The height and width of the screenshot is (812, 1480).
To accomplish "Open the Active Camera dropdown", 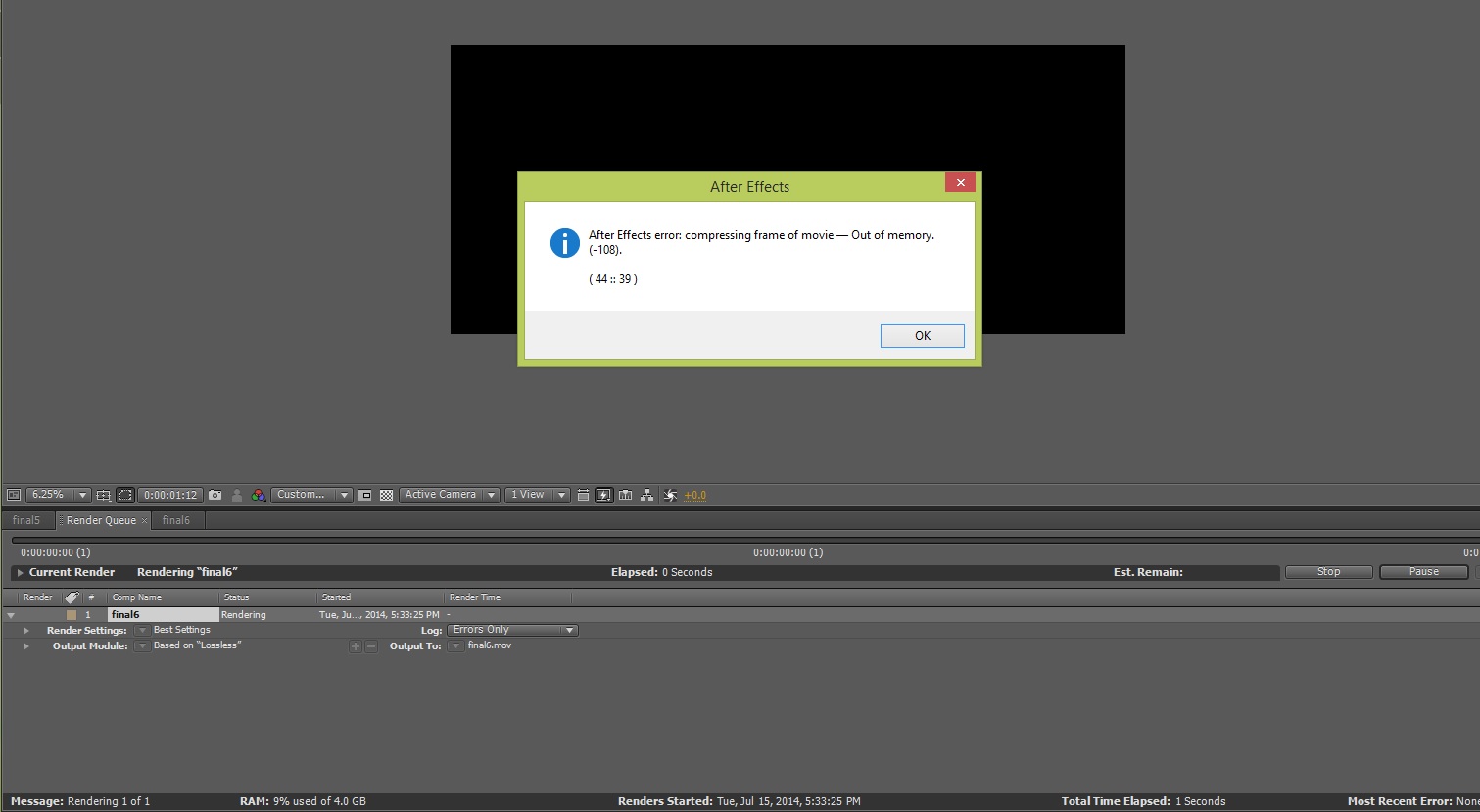I will pyautogui.click(x=450, y=495).
